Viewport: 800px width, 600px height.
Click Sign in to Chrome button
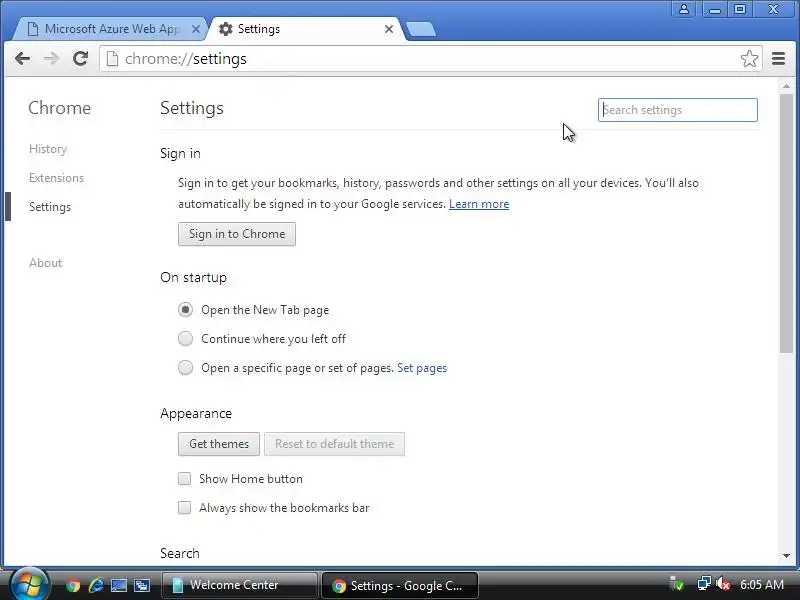point(237,234)
